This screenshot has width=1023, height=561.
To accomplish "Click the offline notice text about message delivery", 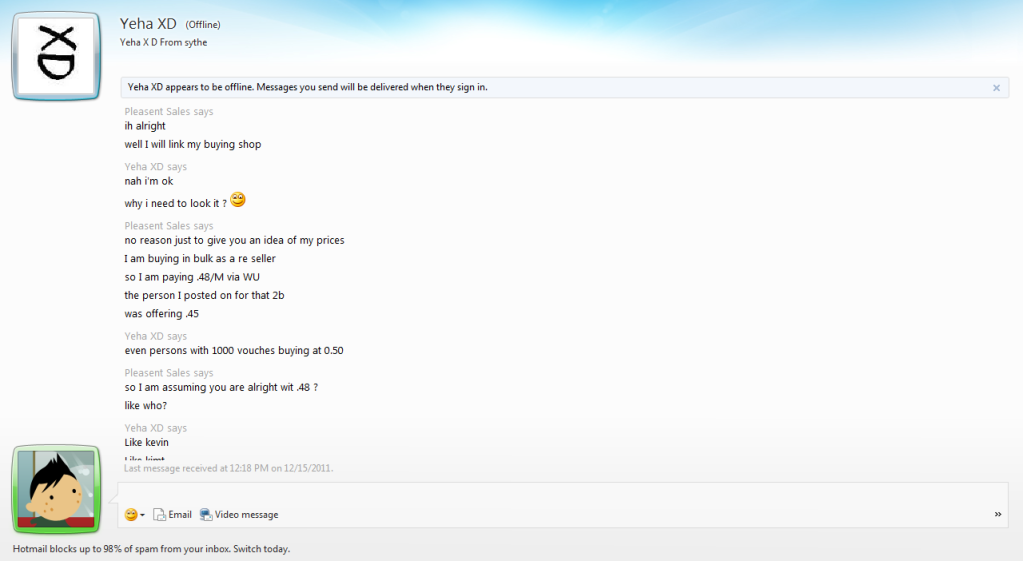I will [x=307, y=87].
